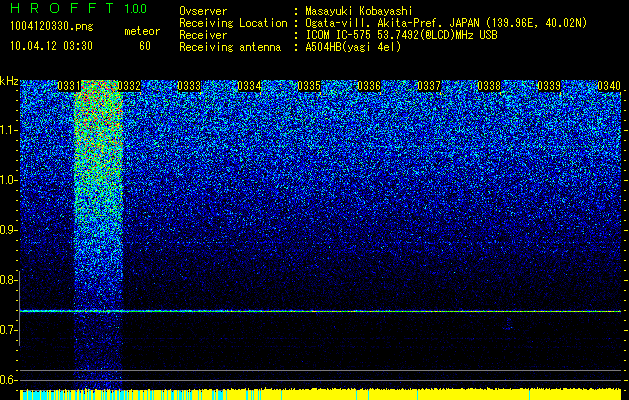
Task: Click the Receiver field label
Action: 203,35
